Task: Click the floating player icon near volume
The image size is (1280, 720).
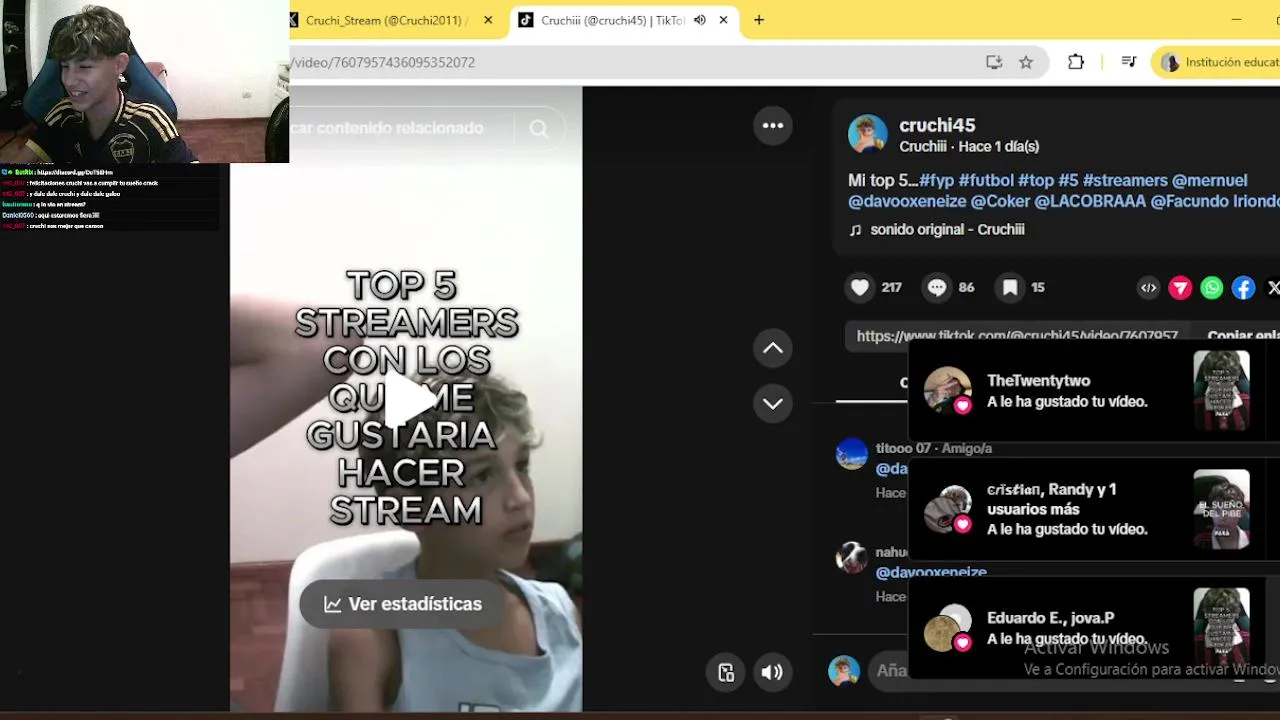Action: 726,672
